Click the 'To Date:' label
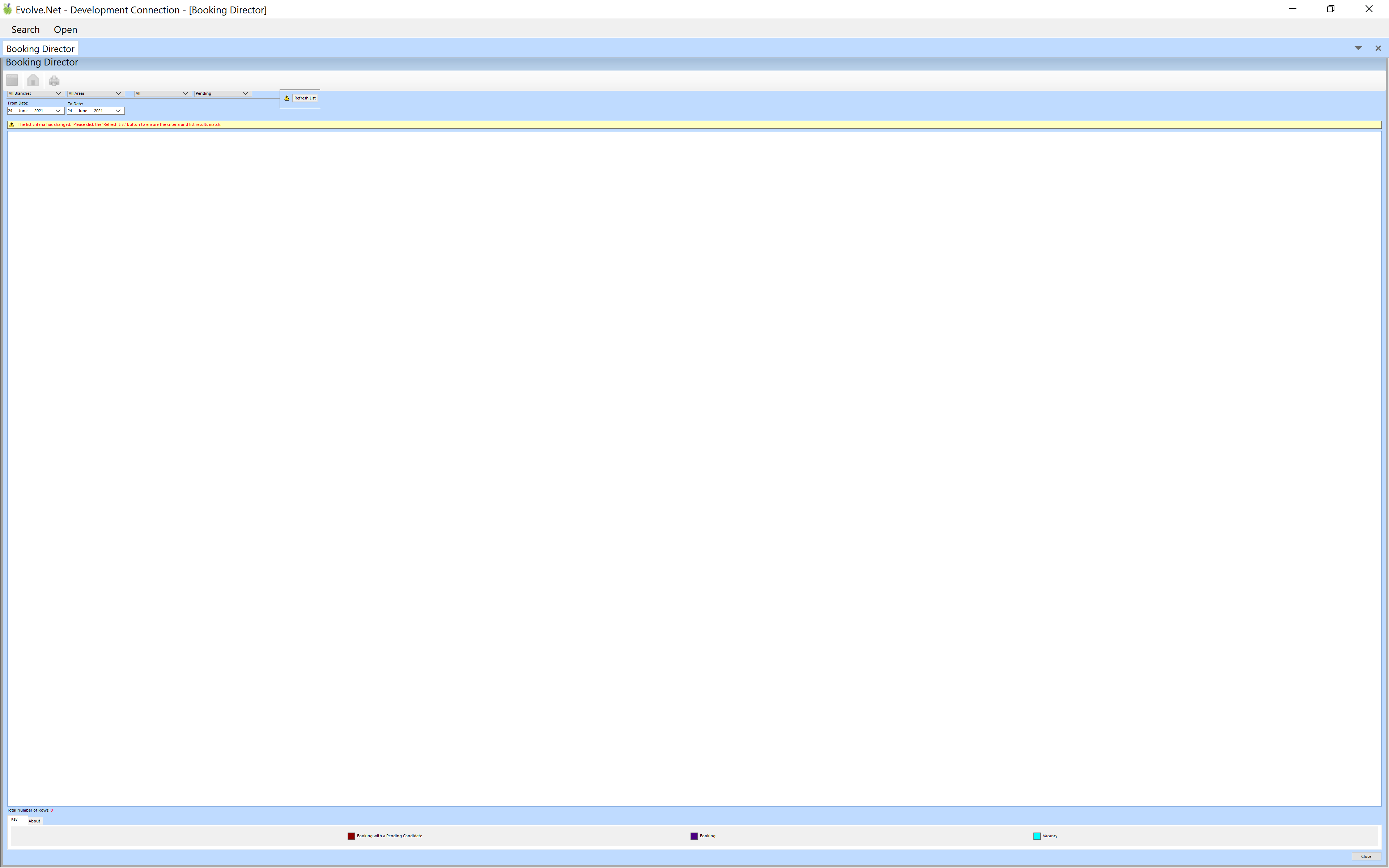 pyautogui.click(x=75, y=104)
